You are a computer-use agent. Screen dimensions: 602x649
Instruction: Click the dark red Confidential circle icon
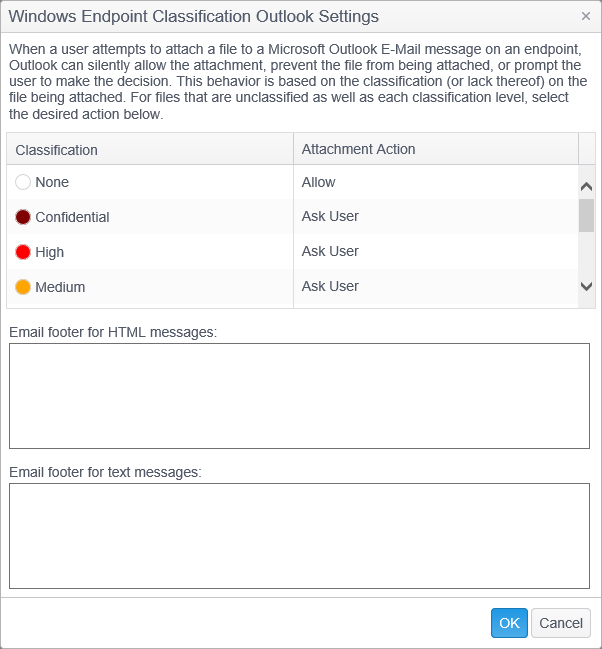click(23, 217)
